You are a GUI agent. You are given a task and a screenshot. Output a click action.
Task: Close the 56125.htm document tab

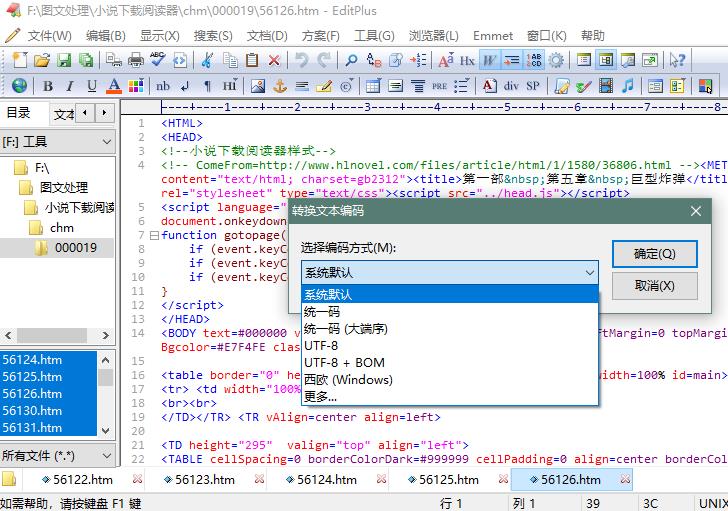pyautogui.click(x=503, y=479)
